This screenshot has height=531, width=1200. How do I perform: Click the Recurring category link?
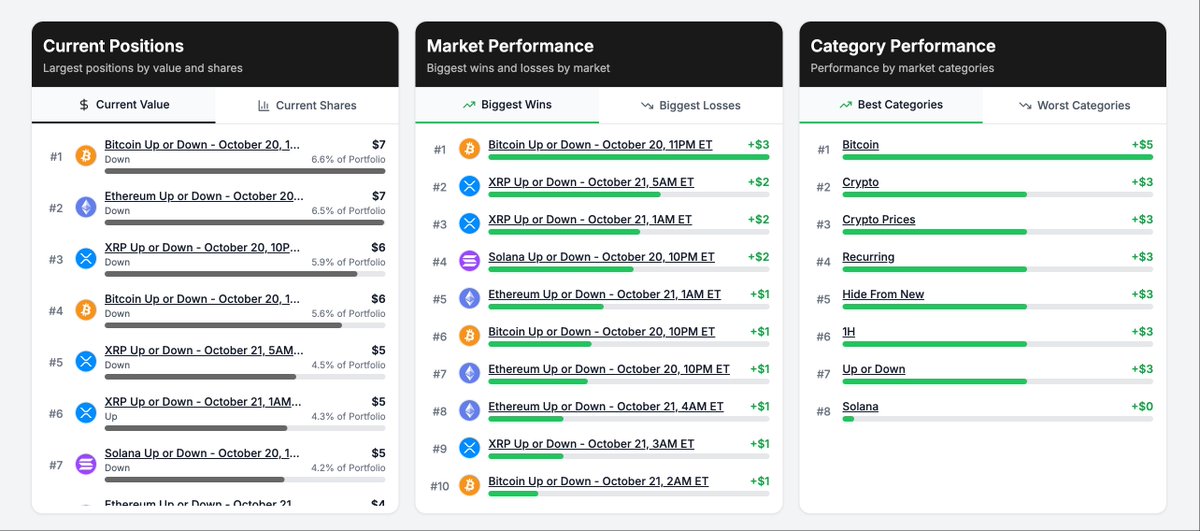click(868, 257)
